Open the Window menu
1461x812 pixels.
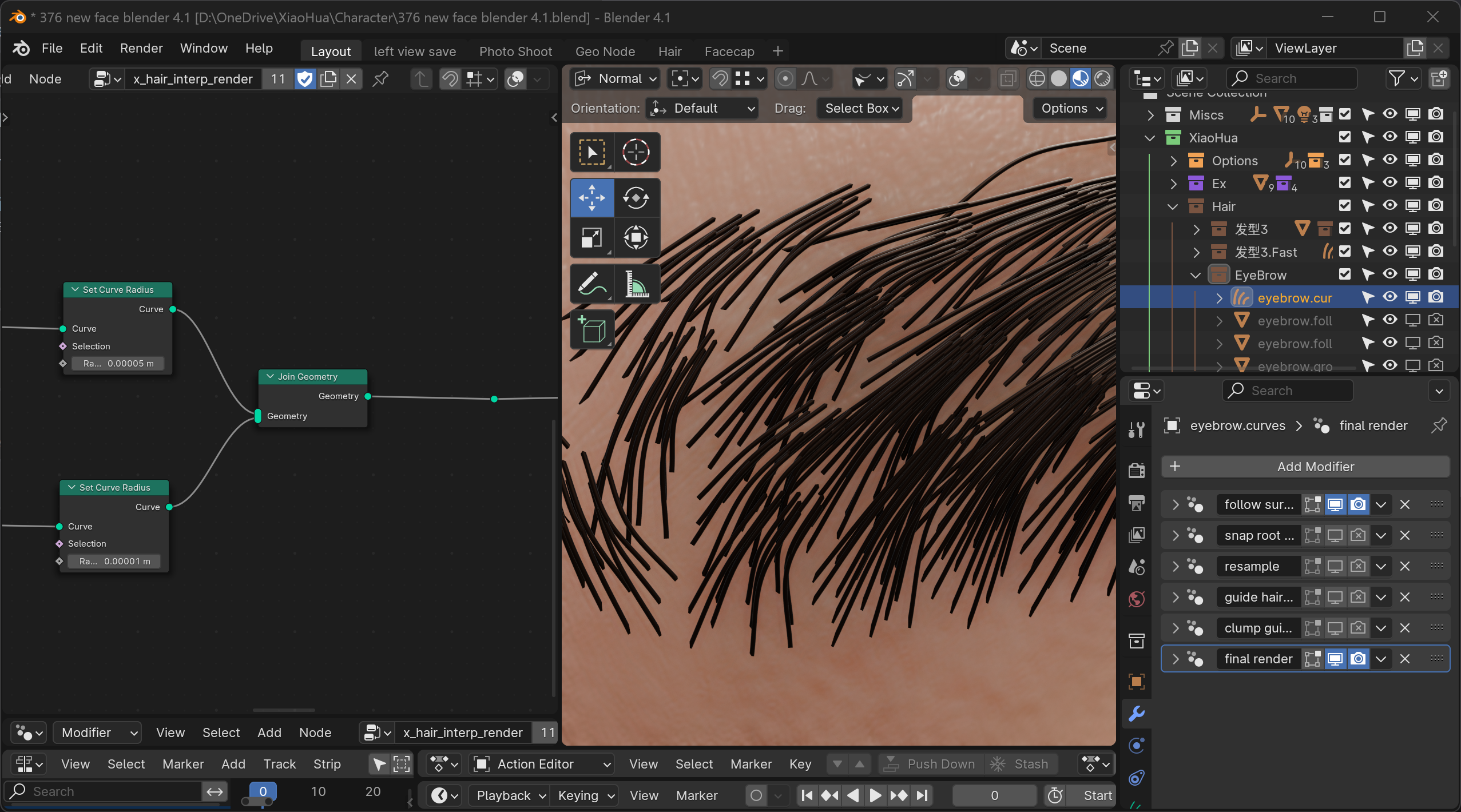coord(204,48)
